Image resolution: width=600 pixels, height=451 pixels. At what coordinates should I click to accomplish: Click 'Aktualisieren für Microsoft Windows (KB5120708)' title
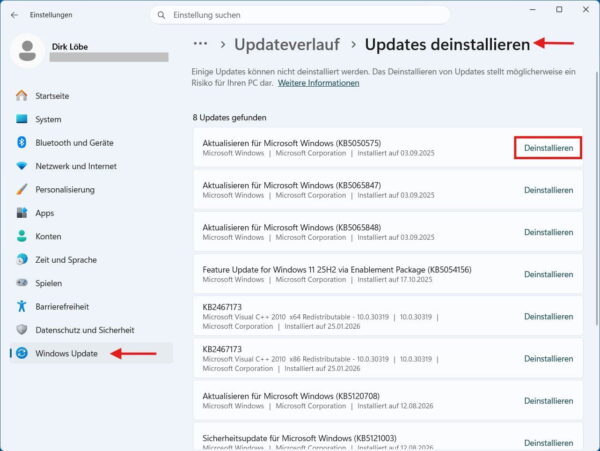[x=291, y=396]
